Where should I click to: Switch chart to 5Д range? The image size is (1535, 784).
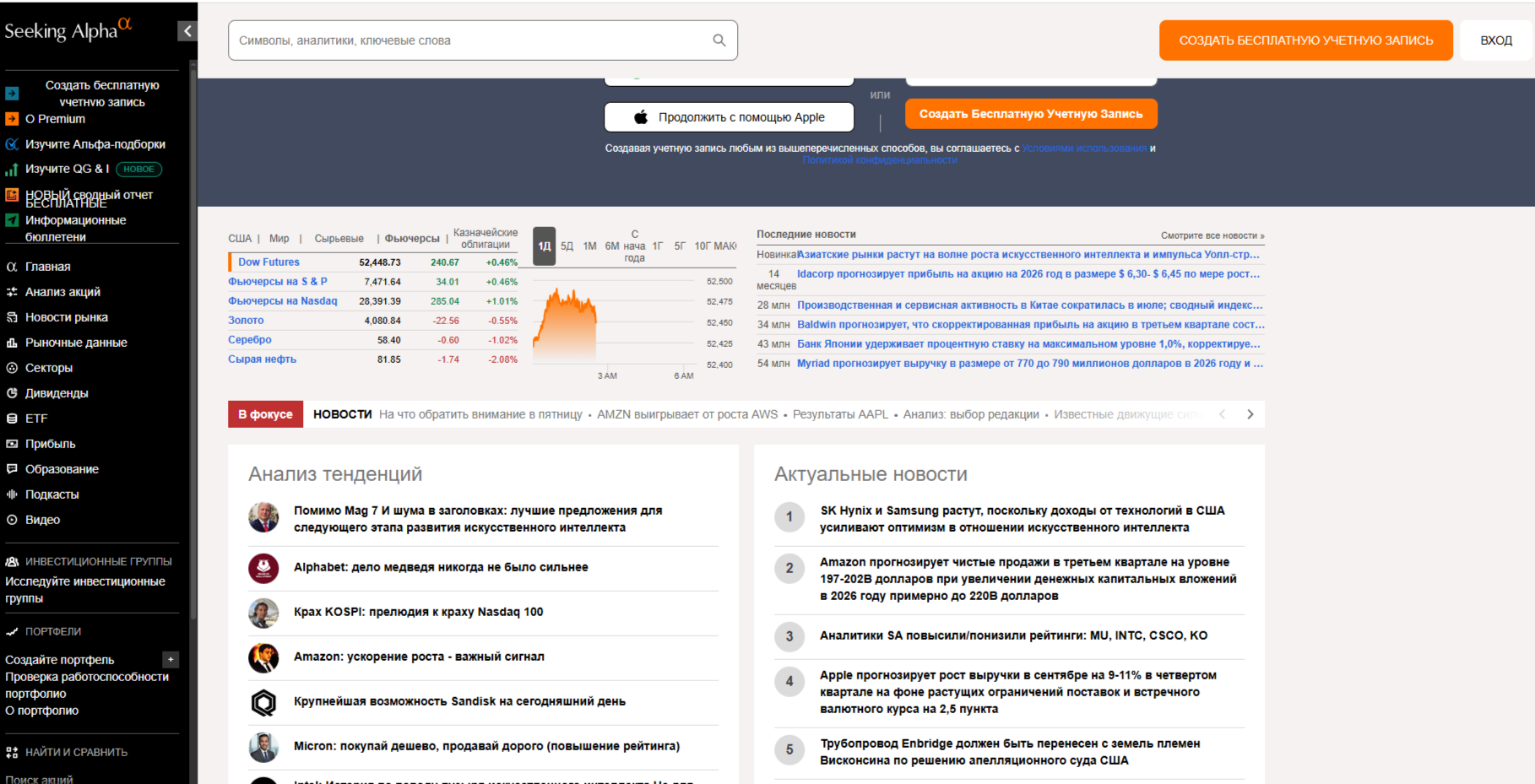567,246
